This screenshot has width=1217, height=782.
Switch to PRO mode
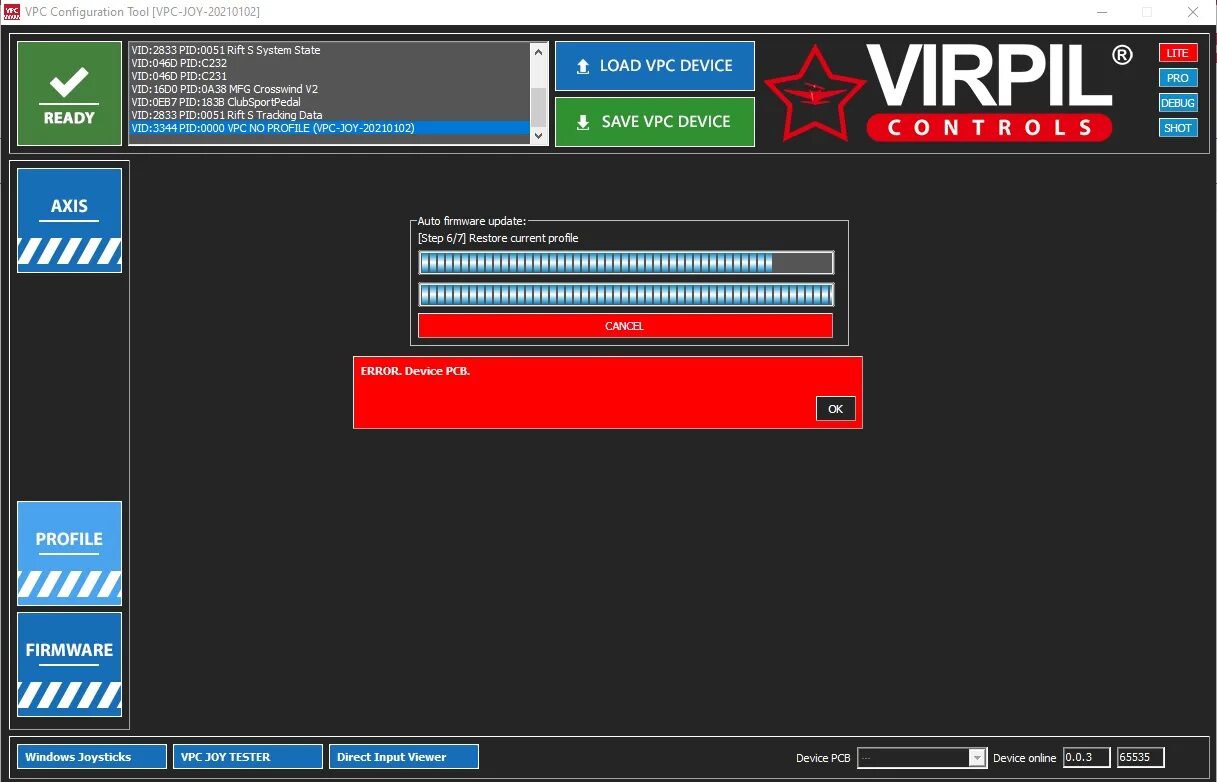coord(1178,78)
